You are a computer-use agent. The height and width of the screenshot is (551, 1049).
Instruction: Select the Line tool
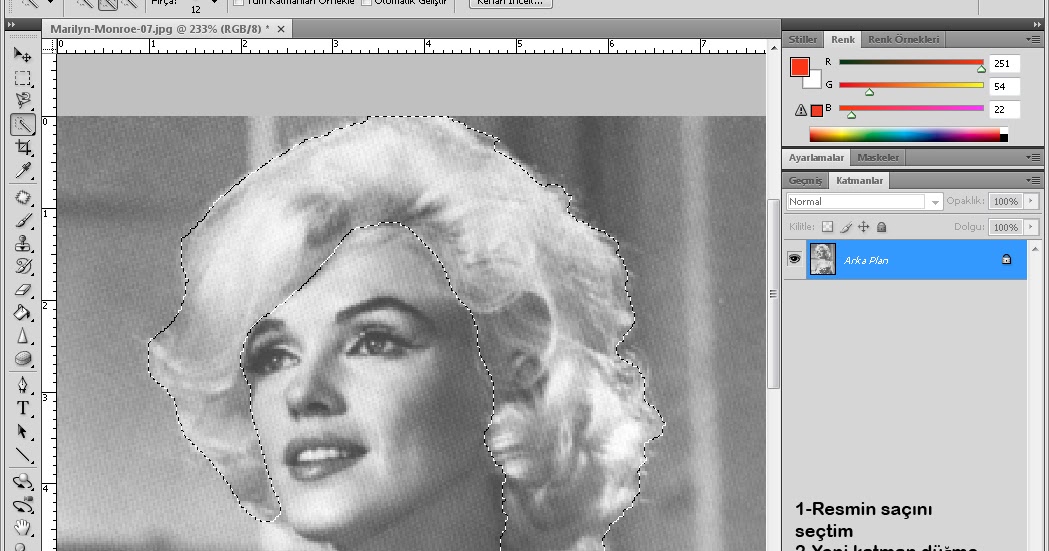tap(23, 455)
